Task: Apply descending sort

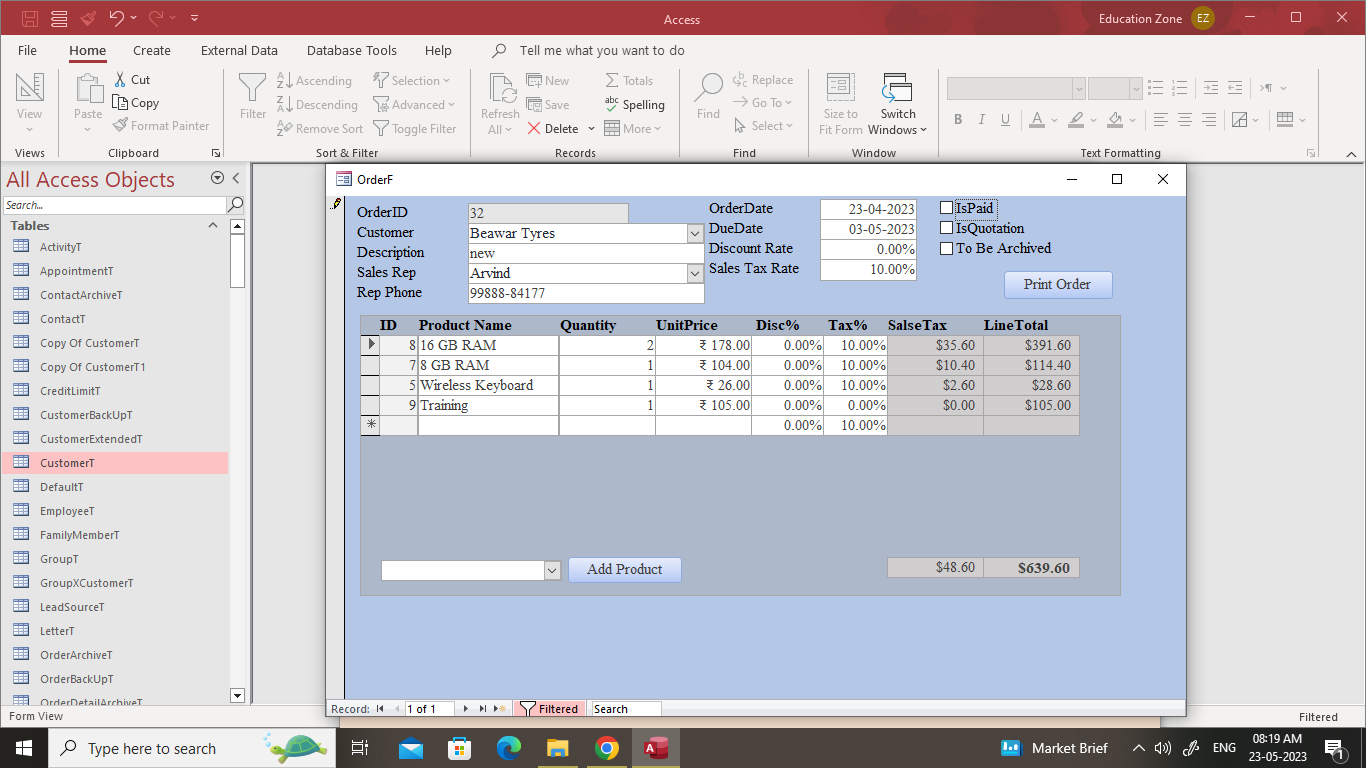Action: coord(317,104)
